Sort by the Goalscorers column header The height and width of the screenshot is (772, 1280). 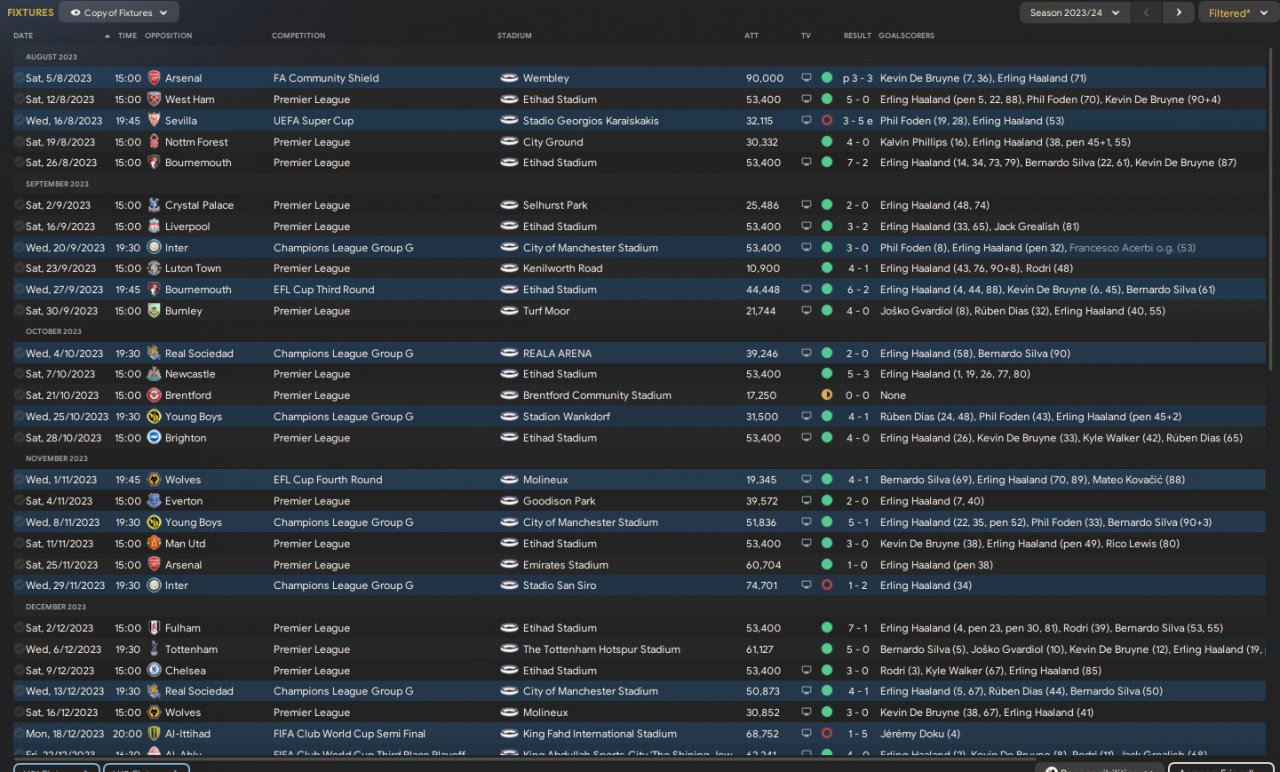coord(906,36)
